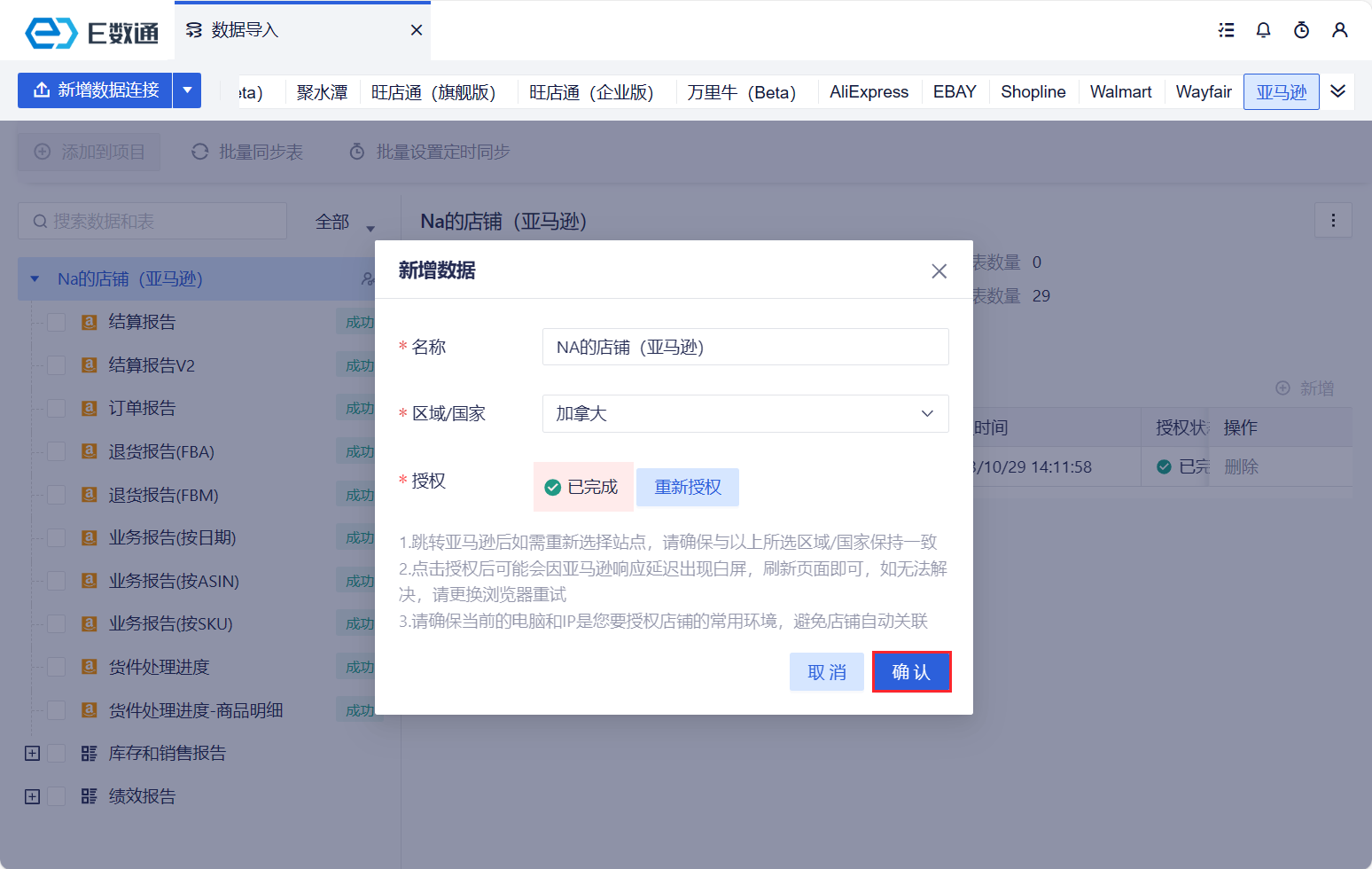Click the E数通 logo
This screenshot has width=1372, height=869.
(92, 33)
